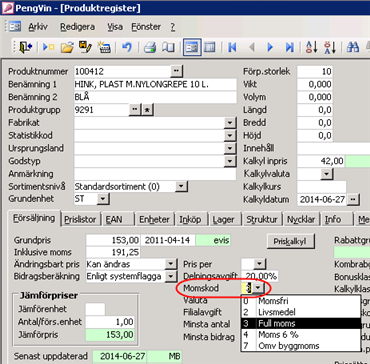Open the Sortimentsnivå dropdown
Screen dimensions: 370x364
[181, 186]
